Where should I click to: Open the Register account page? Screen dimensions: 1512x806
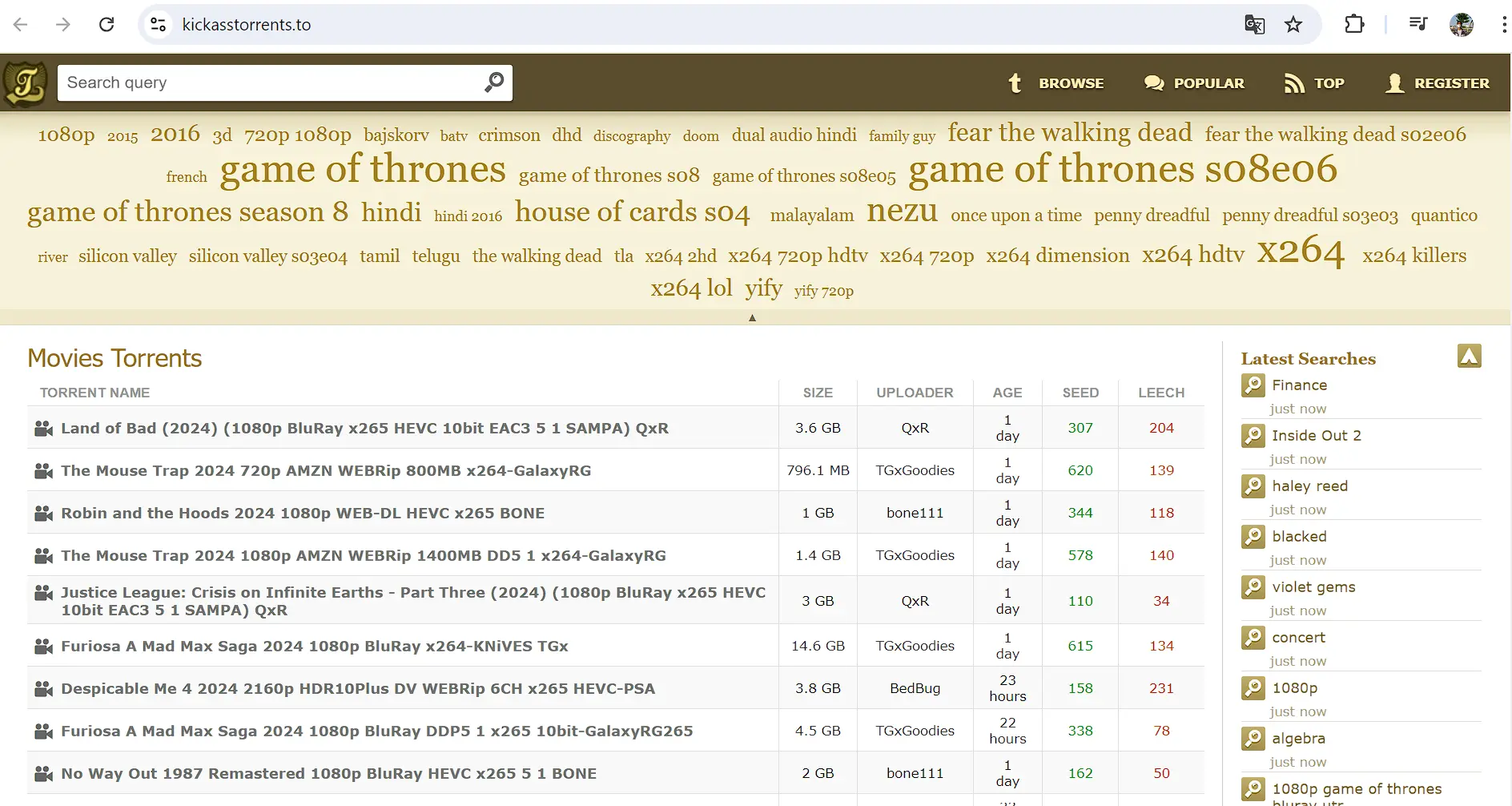coord(1438,83)
